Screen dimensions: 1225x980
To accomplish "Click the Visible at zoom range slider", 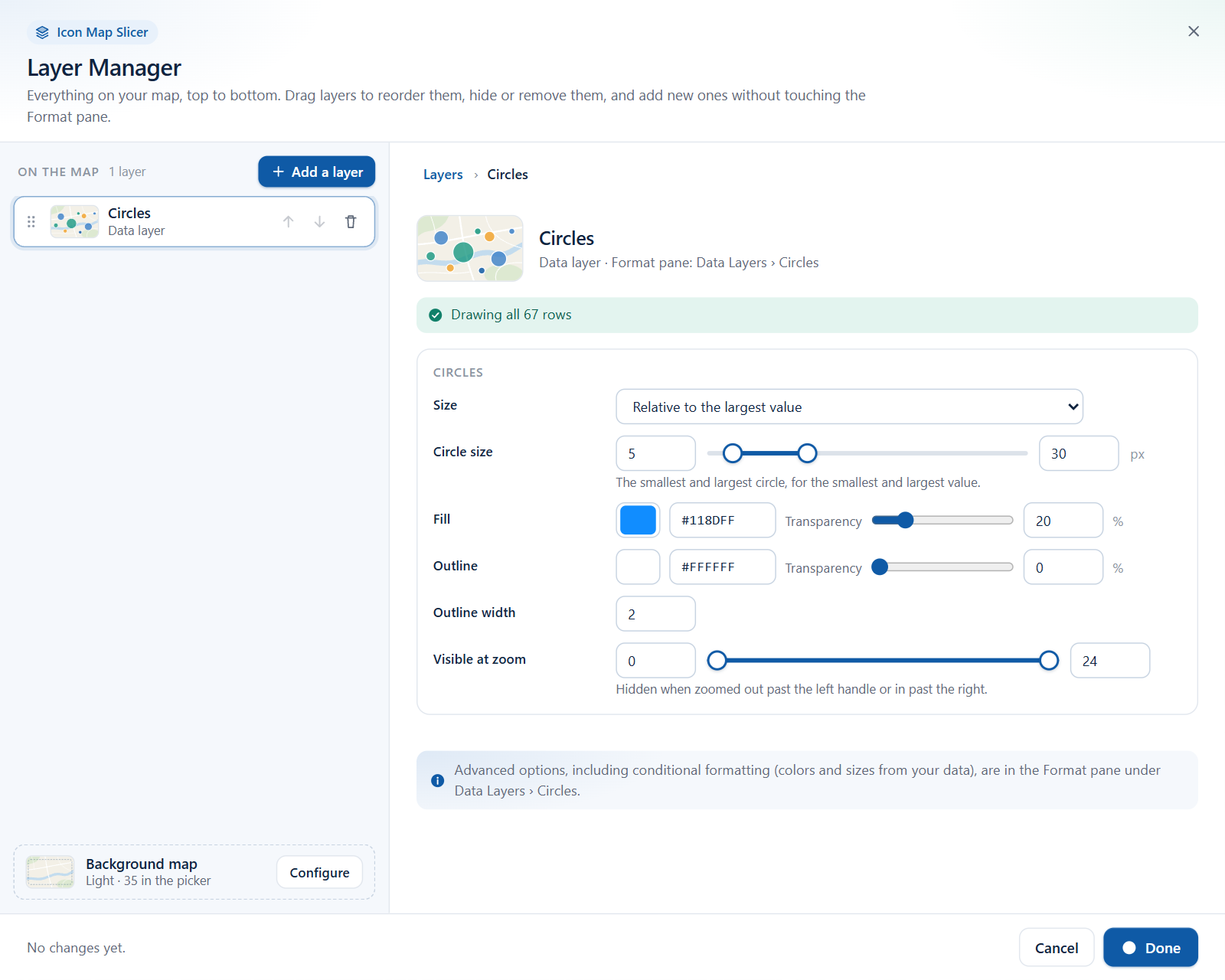I will (x=883, y=660).
